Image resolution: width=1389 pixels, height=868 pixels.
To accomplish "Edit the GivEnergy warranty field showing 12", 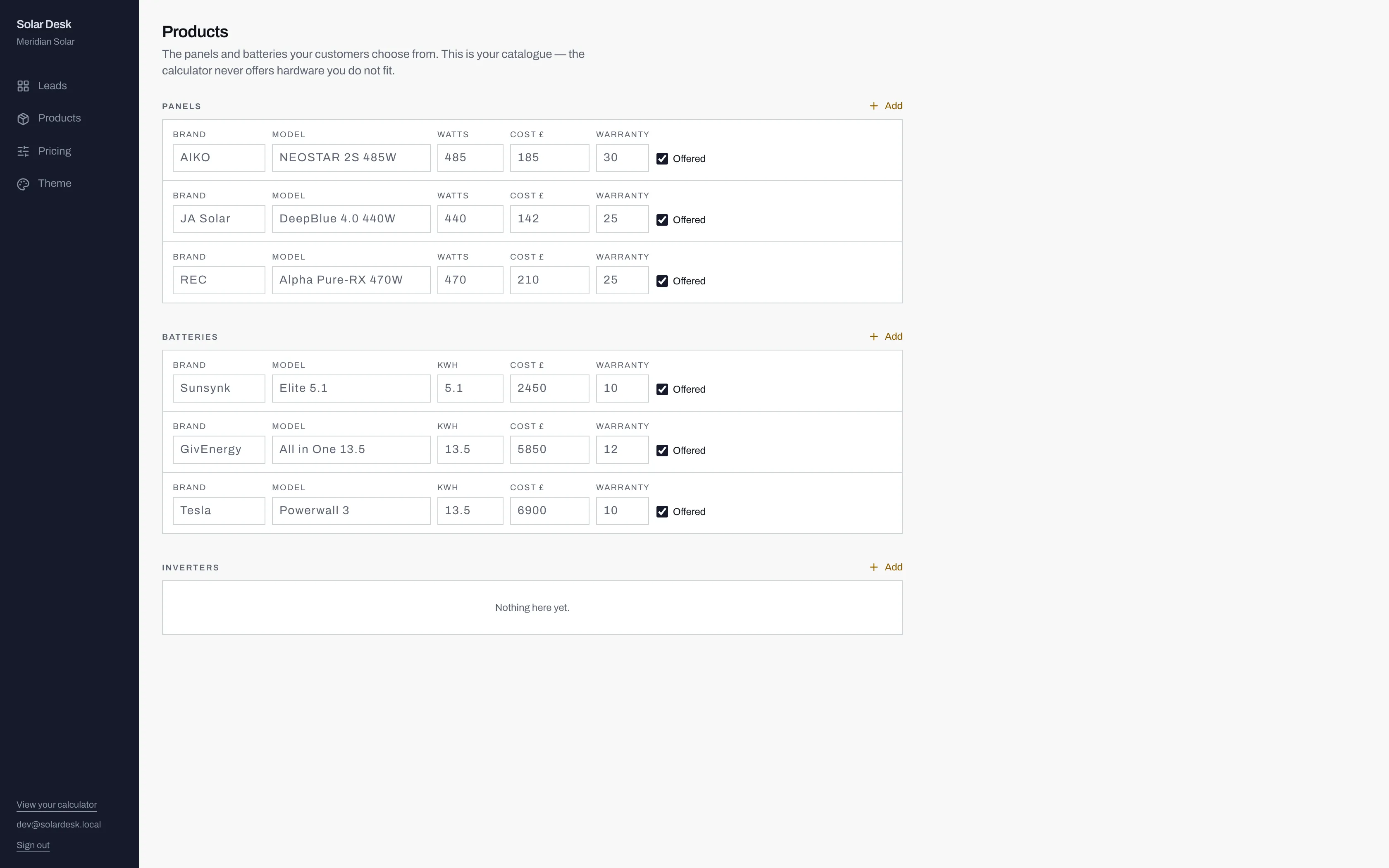I will [622, 450].
